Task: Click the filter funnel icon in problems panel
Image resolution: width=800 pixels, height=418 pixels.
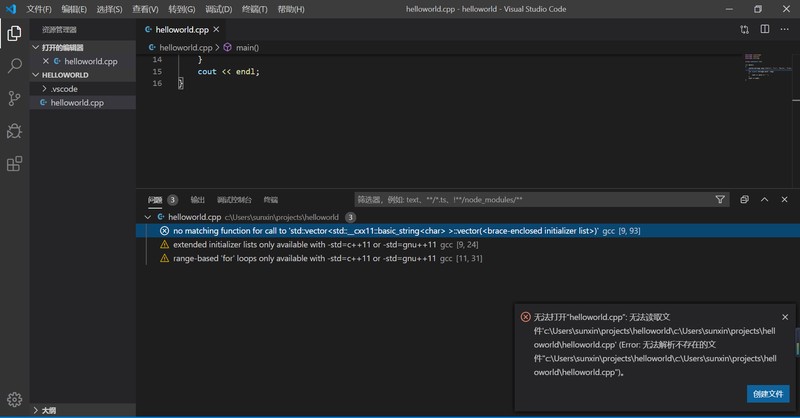Action: click(720, 200)
